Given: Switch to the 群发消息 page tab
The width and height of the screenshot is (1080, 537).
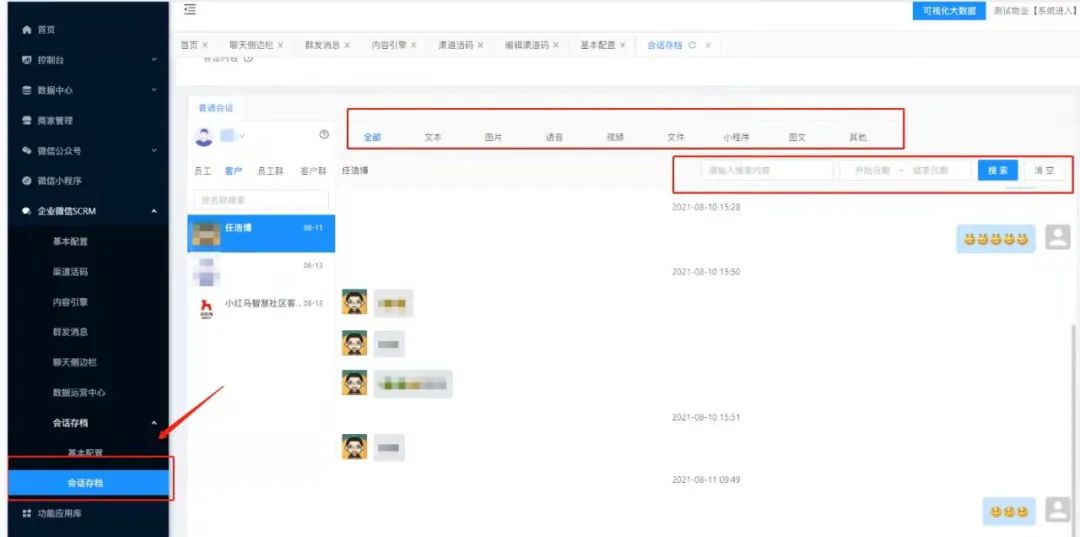Looking at the screenshot, I should (x=322, y=45).
